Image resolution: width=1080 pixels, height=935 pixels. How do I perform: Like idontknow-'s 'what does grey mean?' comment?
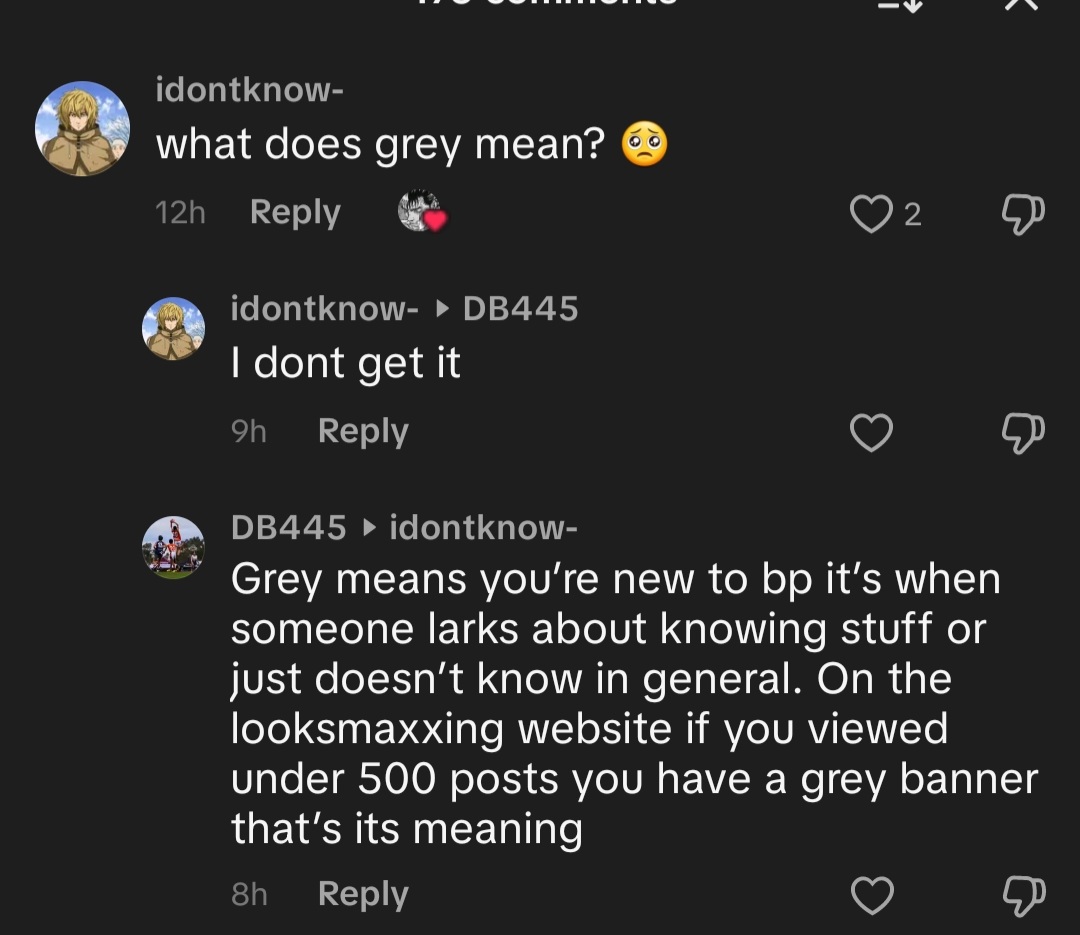point(872,212)
